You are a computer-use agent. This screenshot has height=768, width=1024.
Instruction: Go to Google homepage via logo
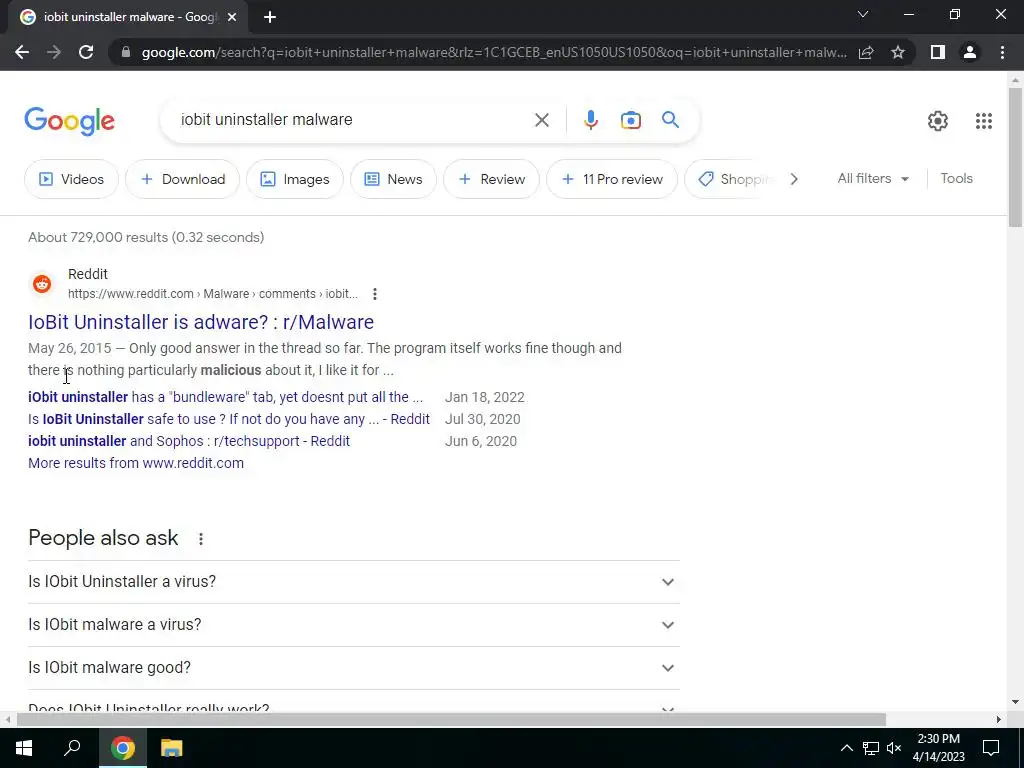click(69, 121)
